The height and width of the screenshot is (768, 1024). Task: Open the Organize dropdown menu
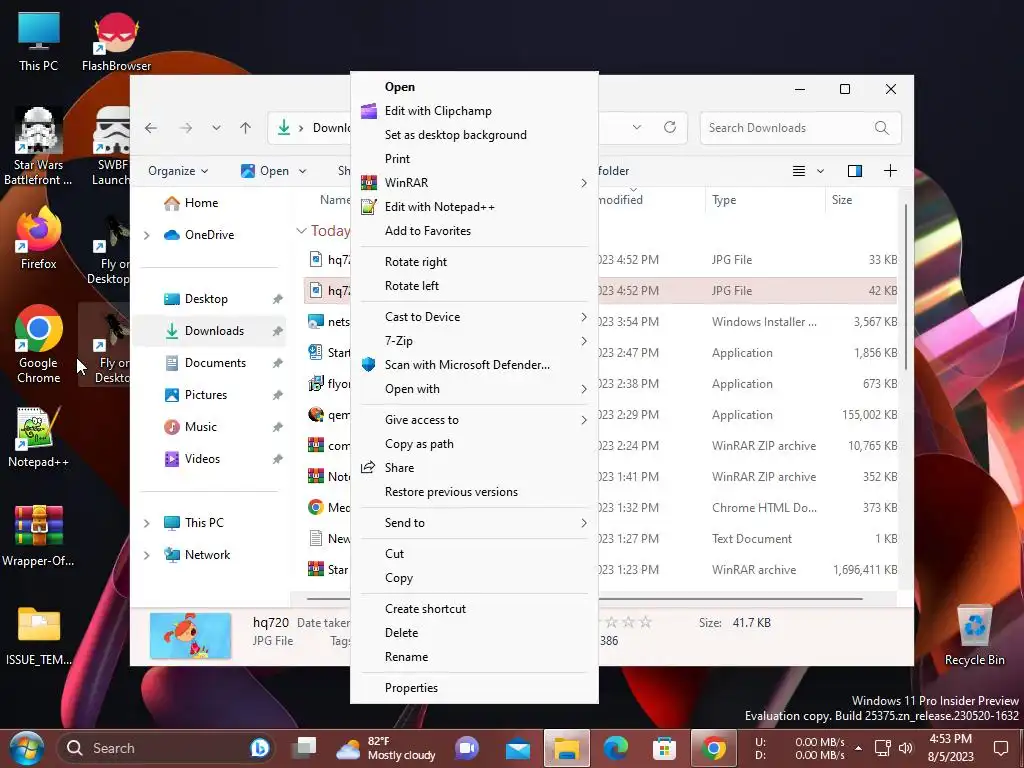[178, 171]
